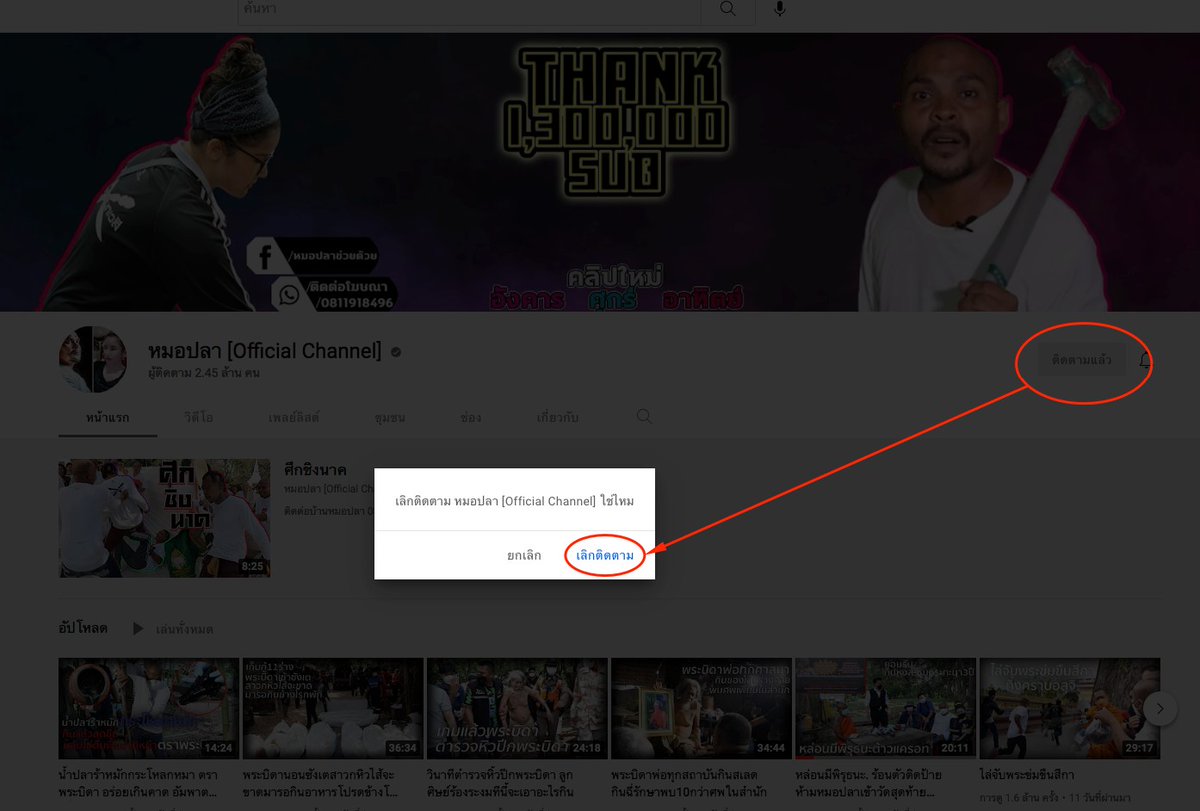Open the หน้าแรก home tab

click(108, 417)
